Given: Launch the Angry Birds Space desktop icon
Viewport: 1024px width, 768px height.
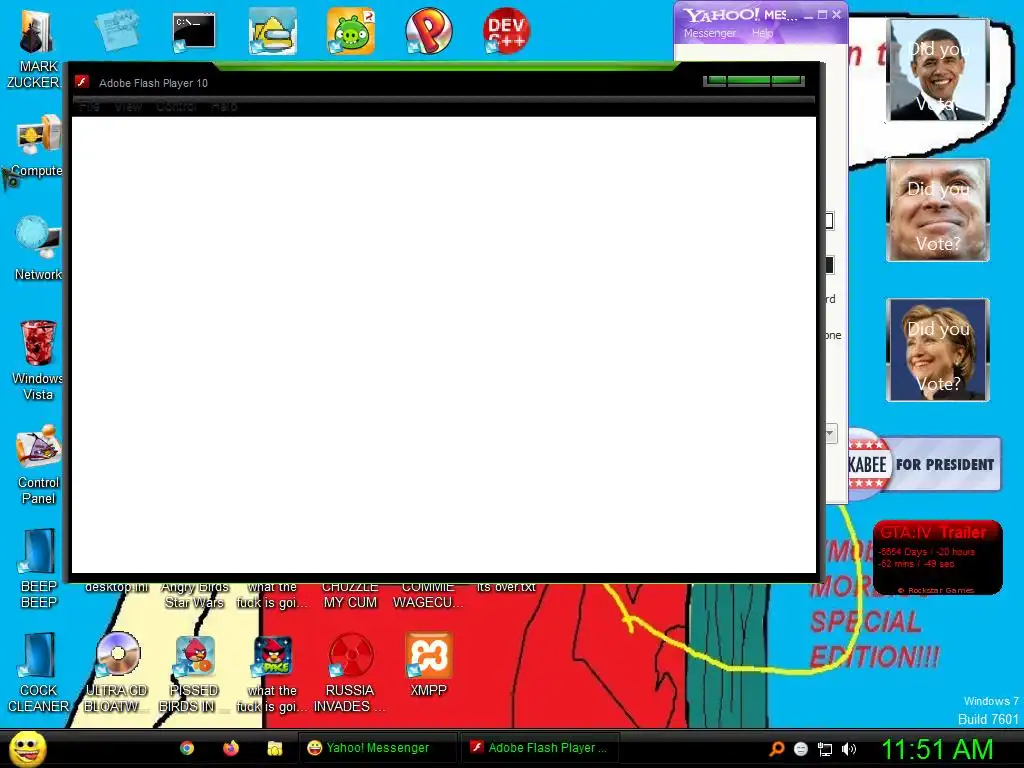Looking at the screenshot, I should 272,673.
